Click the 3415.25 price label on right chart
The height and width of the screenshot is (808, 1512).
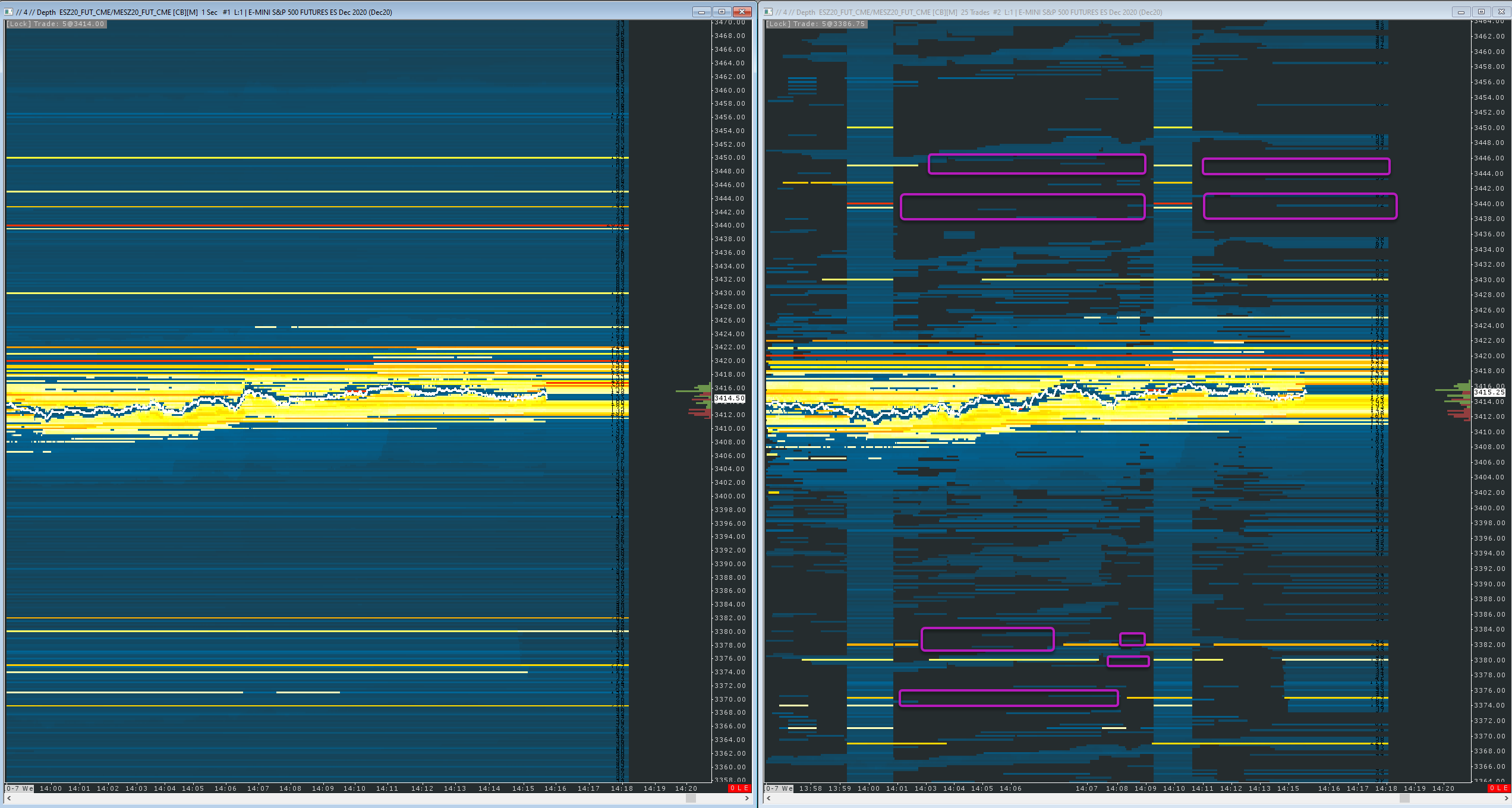pyautogui.click(x=1489, y=392)
